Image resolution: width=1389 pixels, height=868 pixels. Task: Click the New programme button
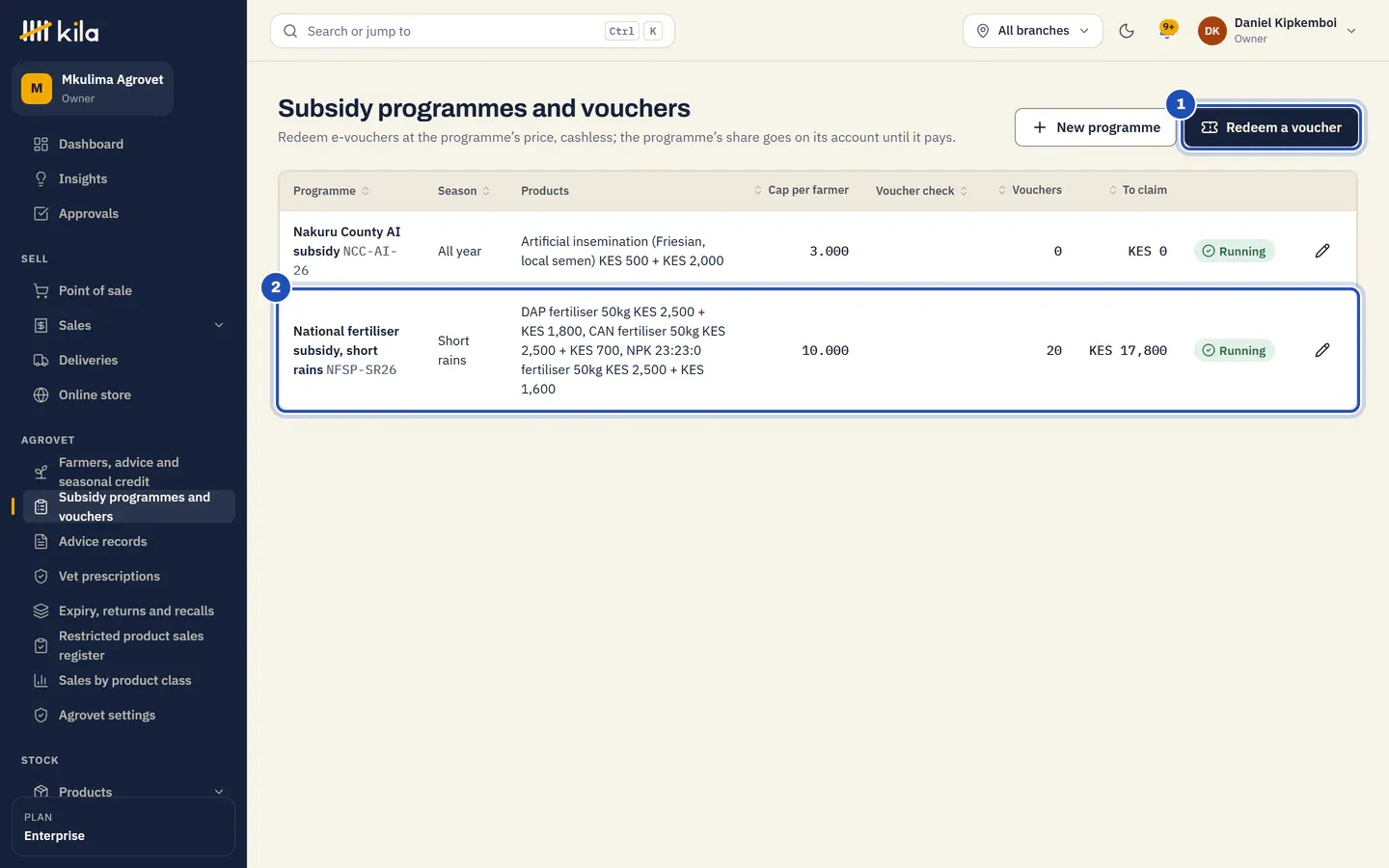[x=1096, y=127]
